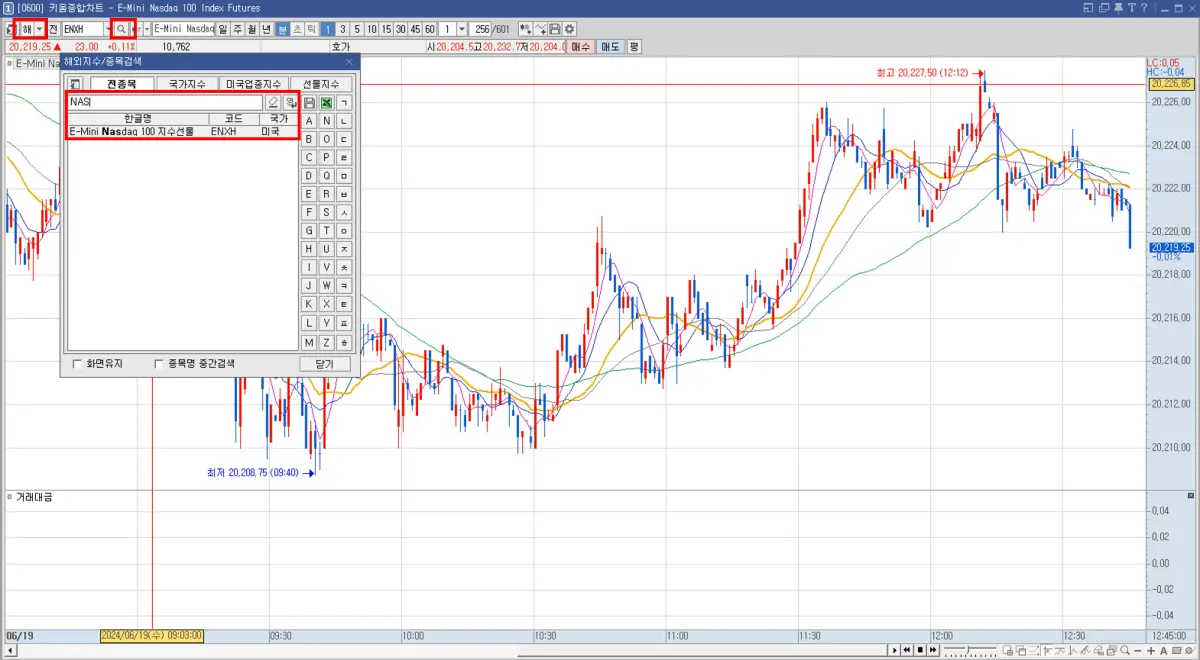Image resolution: width=1200 pixels, height=660 pixels.
Task: Click the save disk icon in search dialog
Action: point(309,102)
